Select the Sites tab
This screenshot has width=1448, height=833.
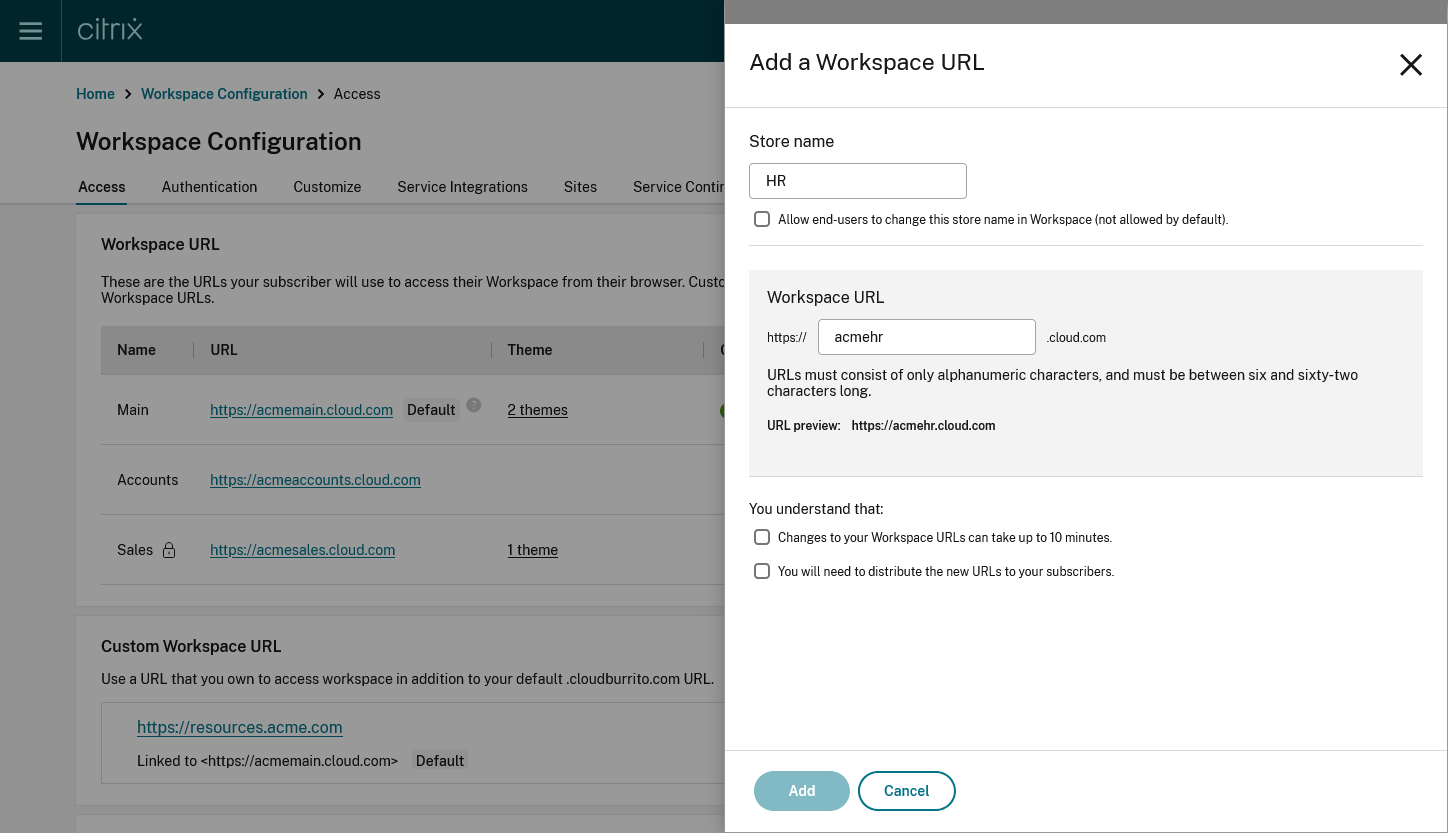tap(580, 187)
